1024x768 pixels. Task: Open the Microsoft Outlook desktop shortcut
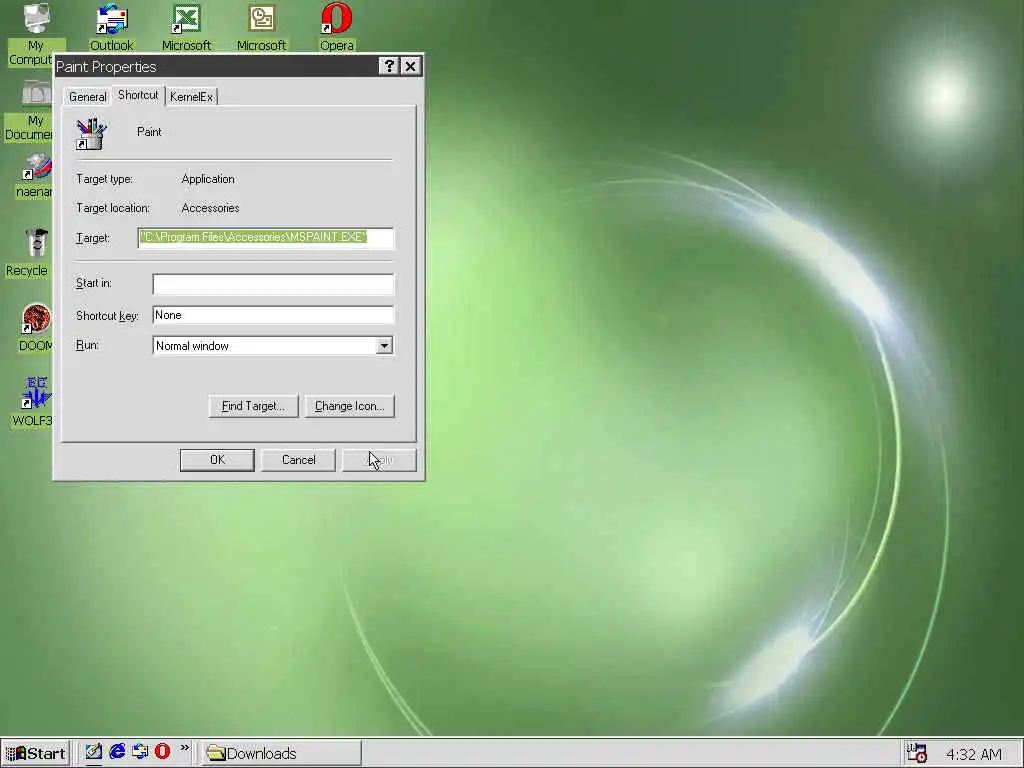pos(261,27)
